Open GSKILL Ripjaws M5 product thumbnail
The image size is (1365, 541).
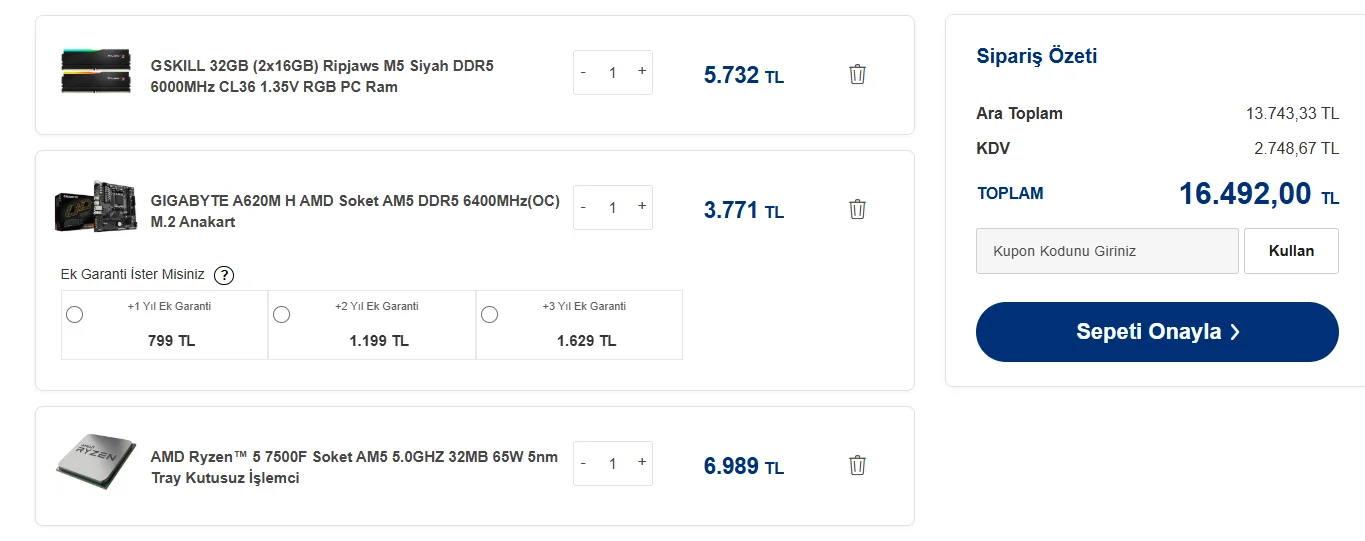pyautogui.click(x=96, y=70)
